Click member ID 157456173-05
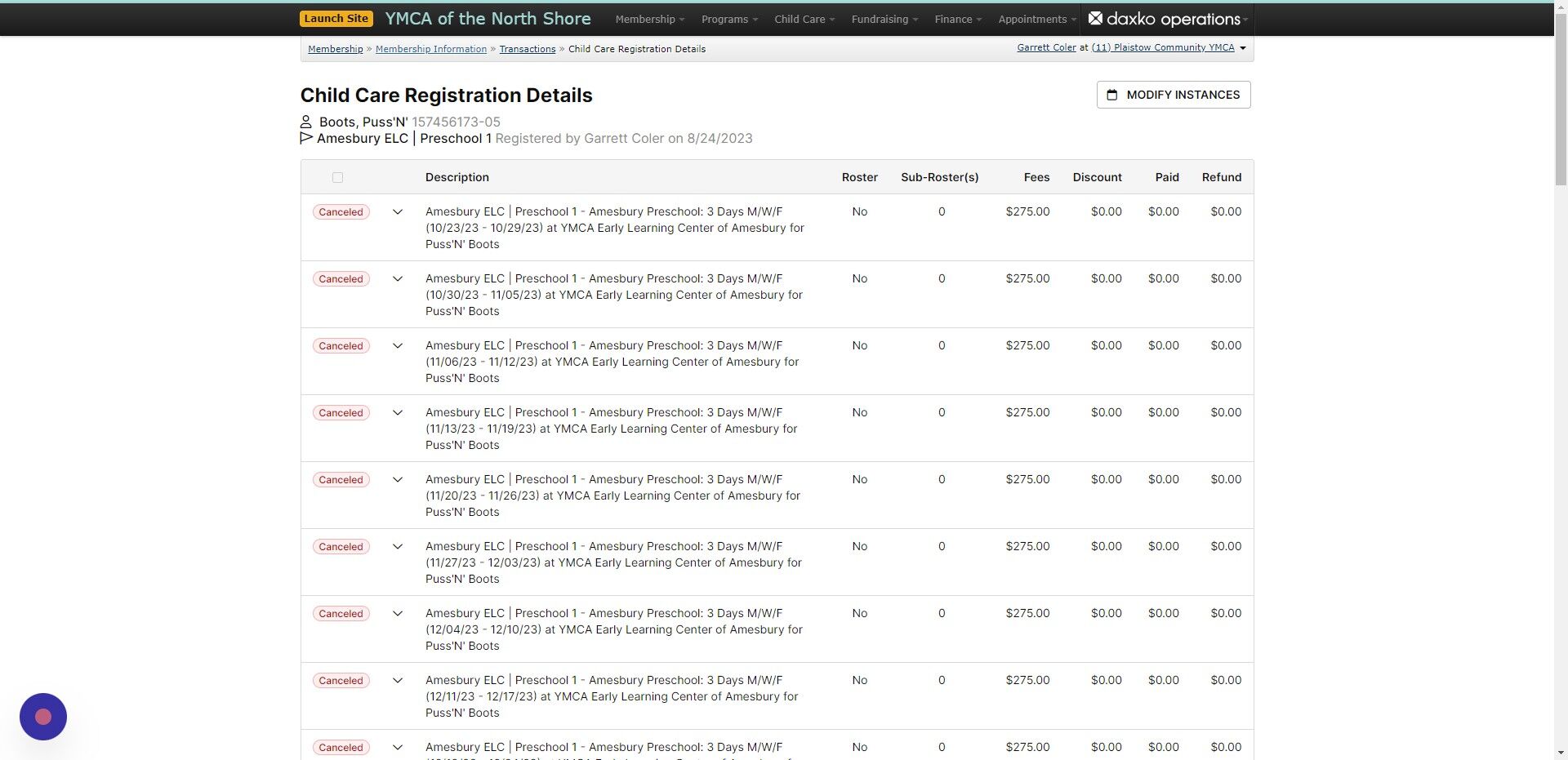Image resolution: width=1568 pixels, height=760 pixels. 456,122
